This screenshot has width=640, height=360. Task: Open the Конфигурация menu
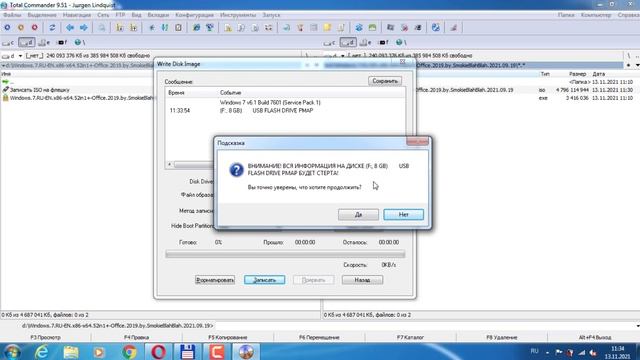(194, 15)
